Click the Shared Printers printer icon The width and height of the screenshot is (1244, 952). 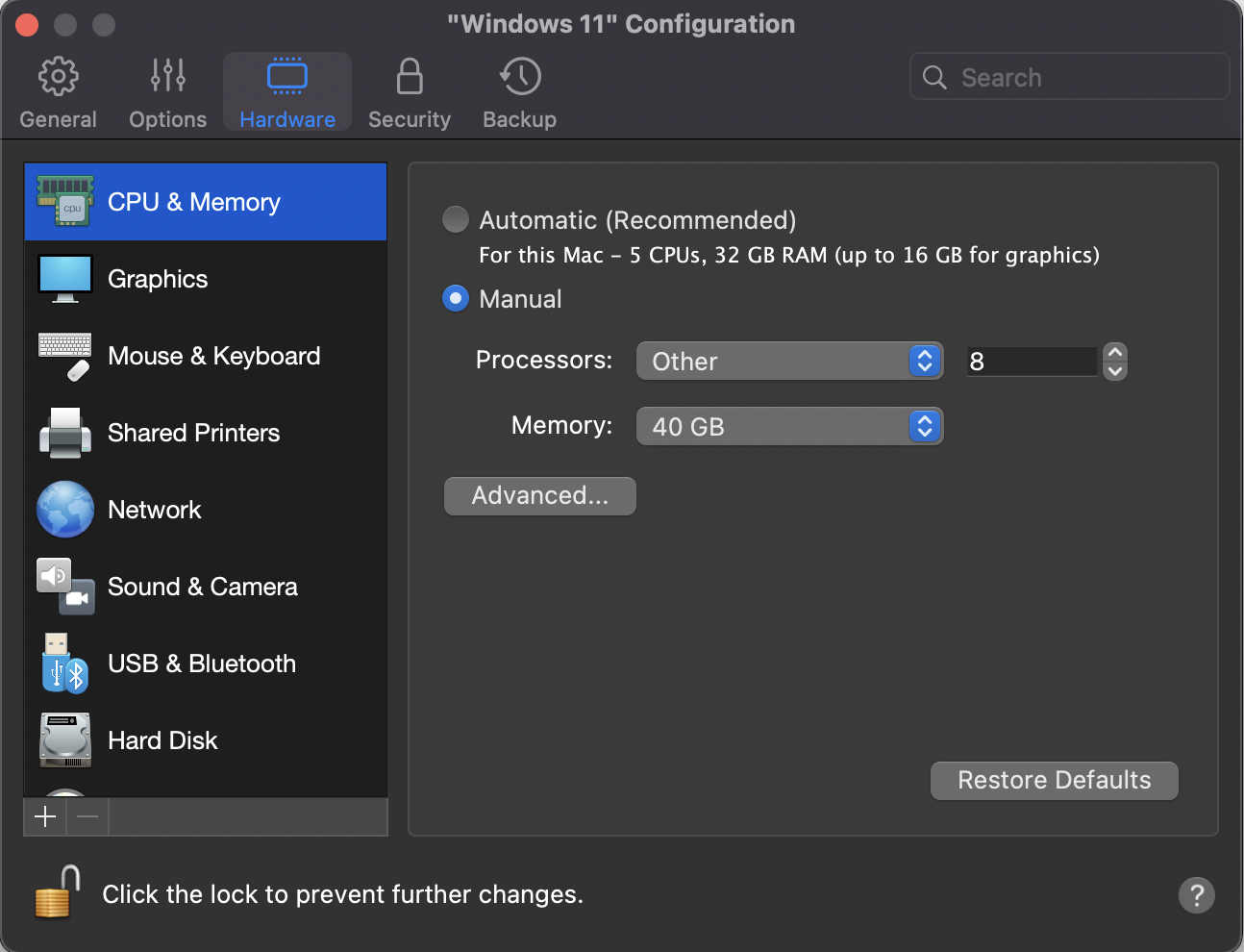(65, 433)
